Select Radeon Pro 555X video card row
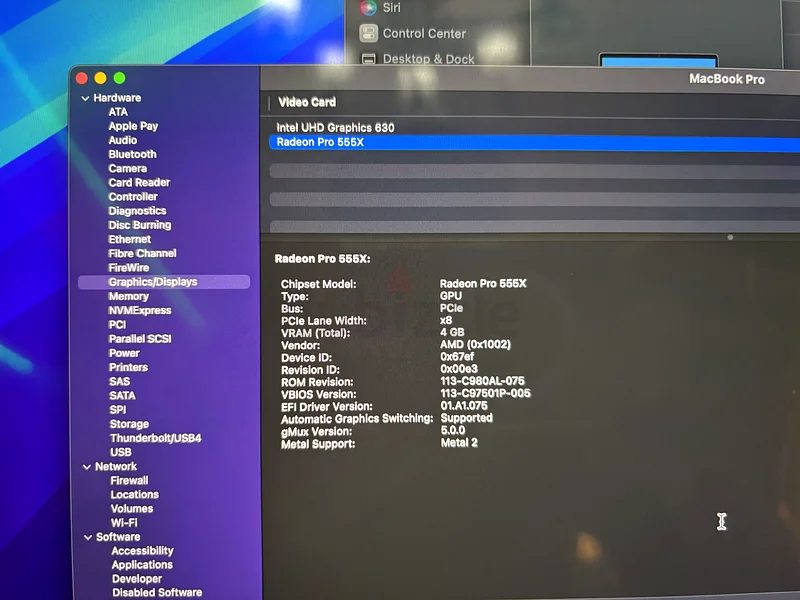The height and width of the screenshot is (600, 800). click(x=534, y=142)
